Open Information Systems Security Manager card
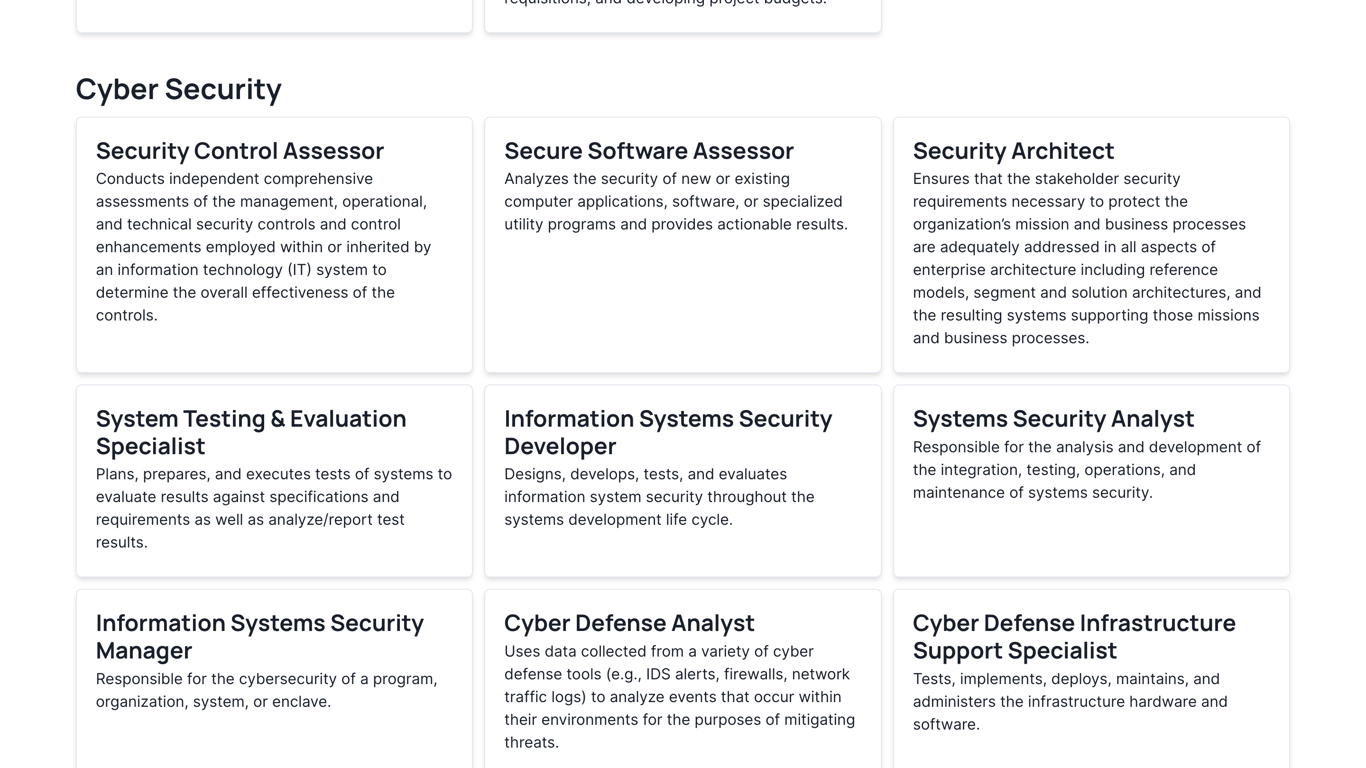 point(274,679)
